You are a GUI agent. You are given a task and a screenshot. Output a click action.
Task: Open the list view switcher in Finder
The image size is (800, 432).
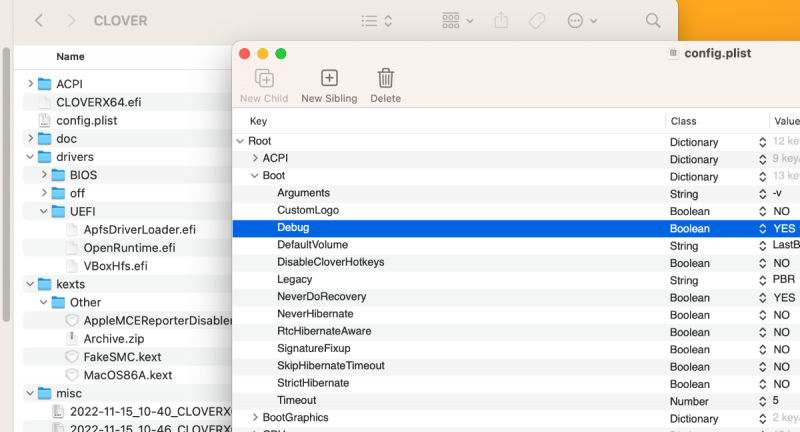pyautogui.click(x=377, y=21)
